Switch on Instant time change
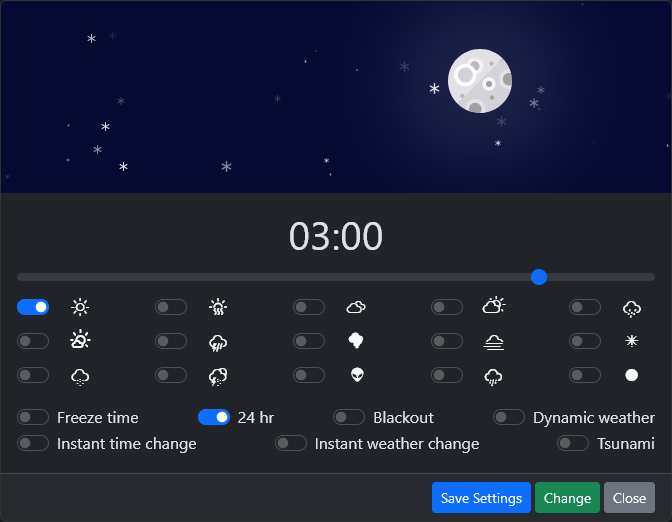Viewport: 672px width, 522px height. 33,443
